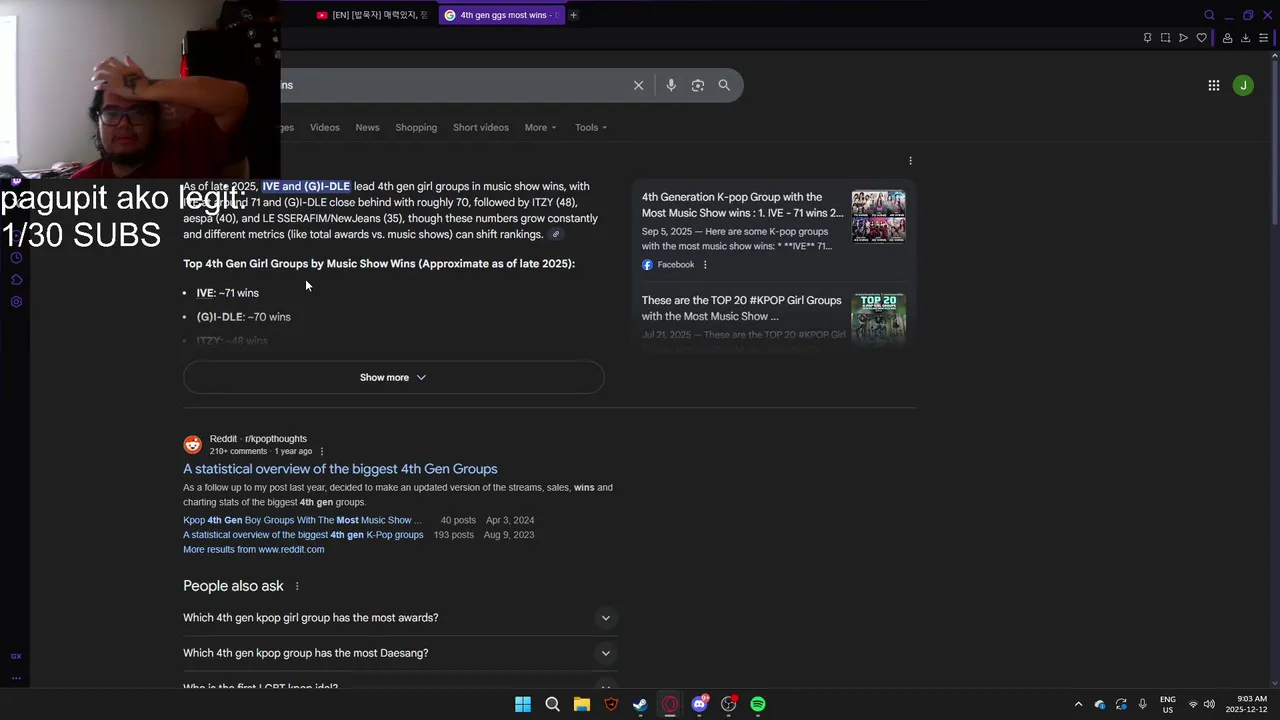
Task: Open the sidebar settings gear
Action: pyautogui.click(x=16, y=302)
